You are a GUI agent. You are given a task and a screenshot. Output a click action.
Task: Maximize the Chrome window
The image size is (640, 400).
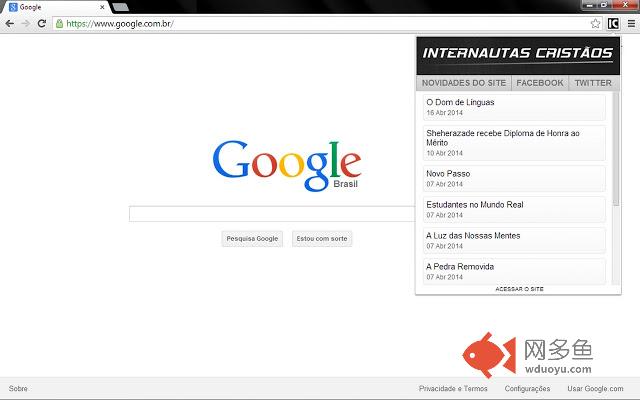click(604, 5)
